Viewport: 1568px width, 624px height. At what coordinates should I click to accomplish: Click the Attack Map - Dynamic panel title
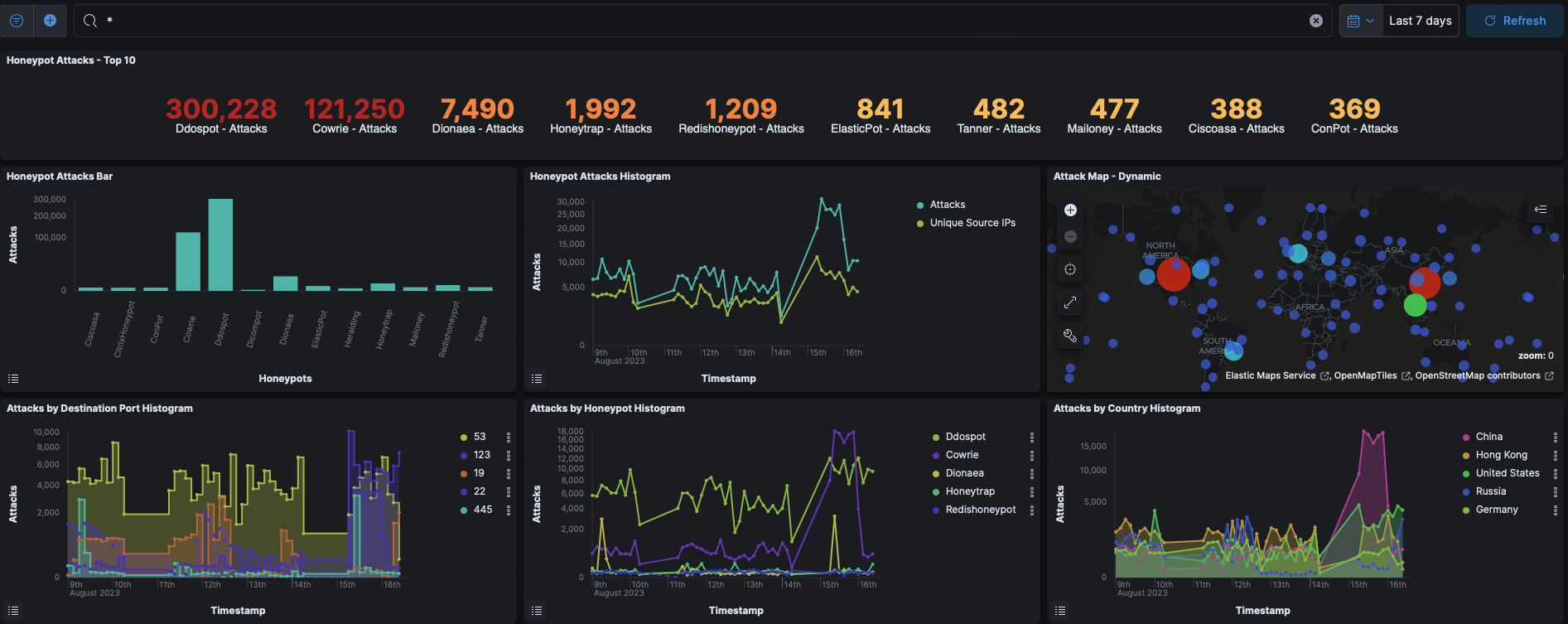1107,177
